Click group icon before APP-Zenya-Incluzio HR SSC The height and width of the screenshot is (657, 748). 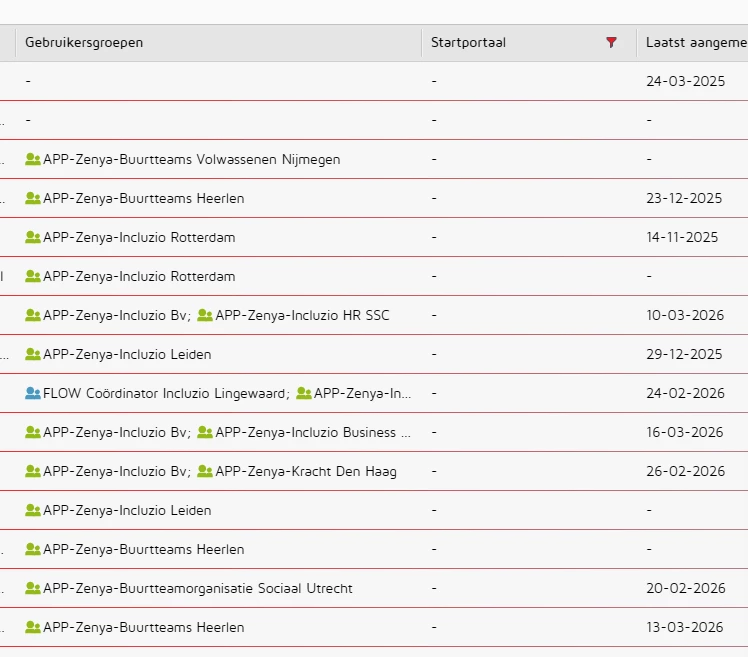205,315
